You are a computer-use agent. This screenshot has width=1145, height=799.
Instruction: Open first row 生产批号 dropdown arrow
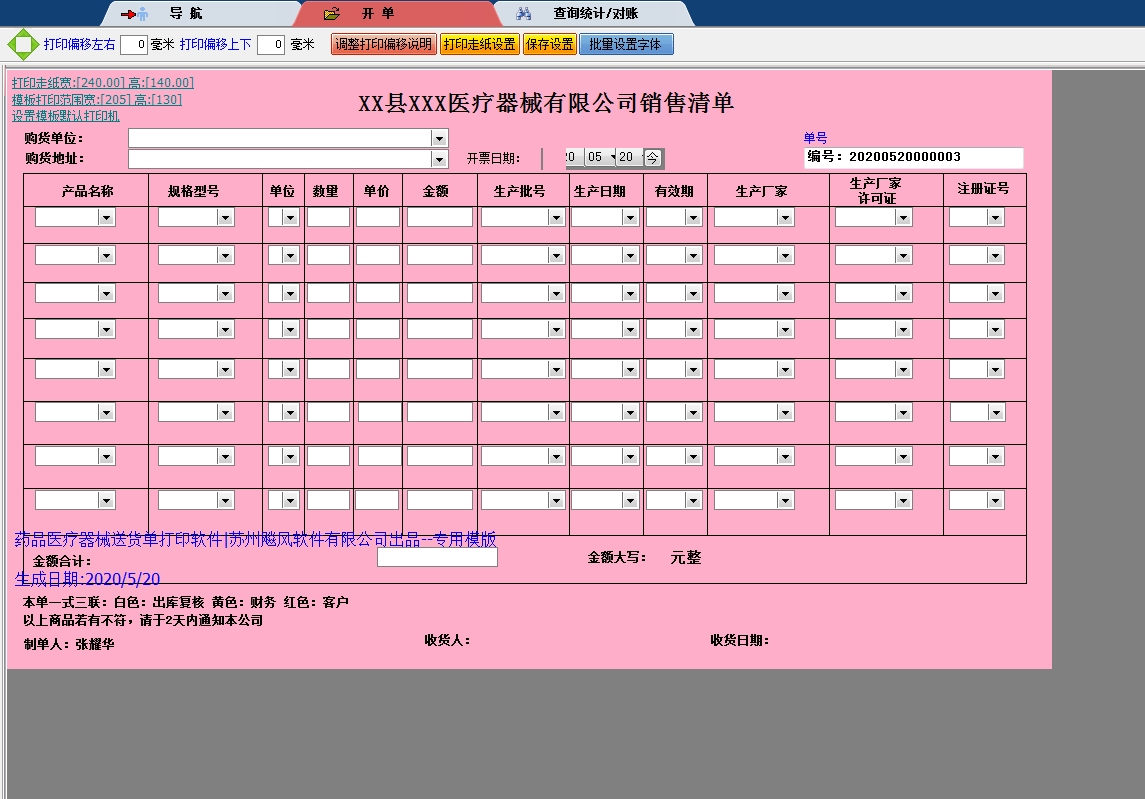coord(556,217)
